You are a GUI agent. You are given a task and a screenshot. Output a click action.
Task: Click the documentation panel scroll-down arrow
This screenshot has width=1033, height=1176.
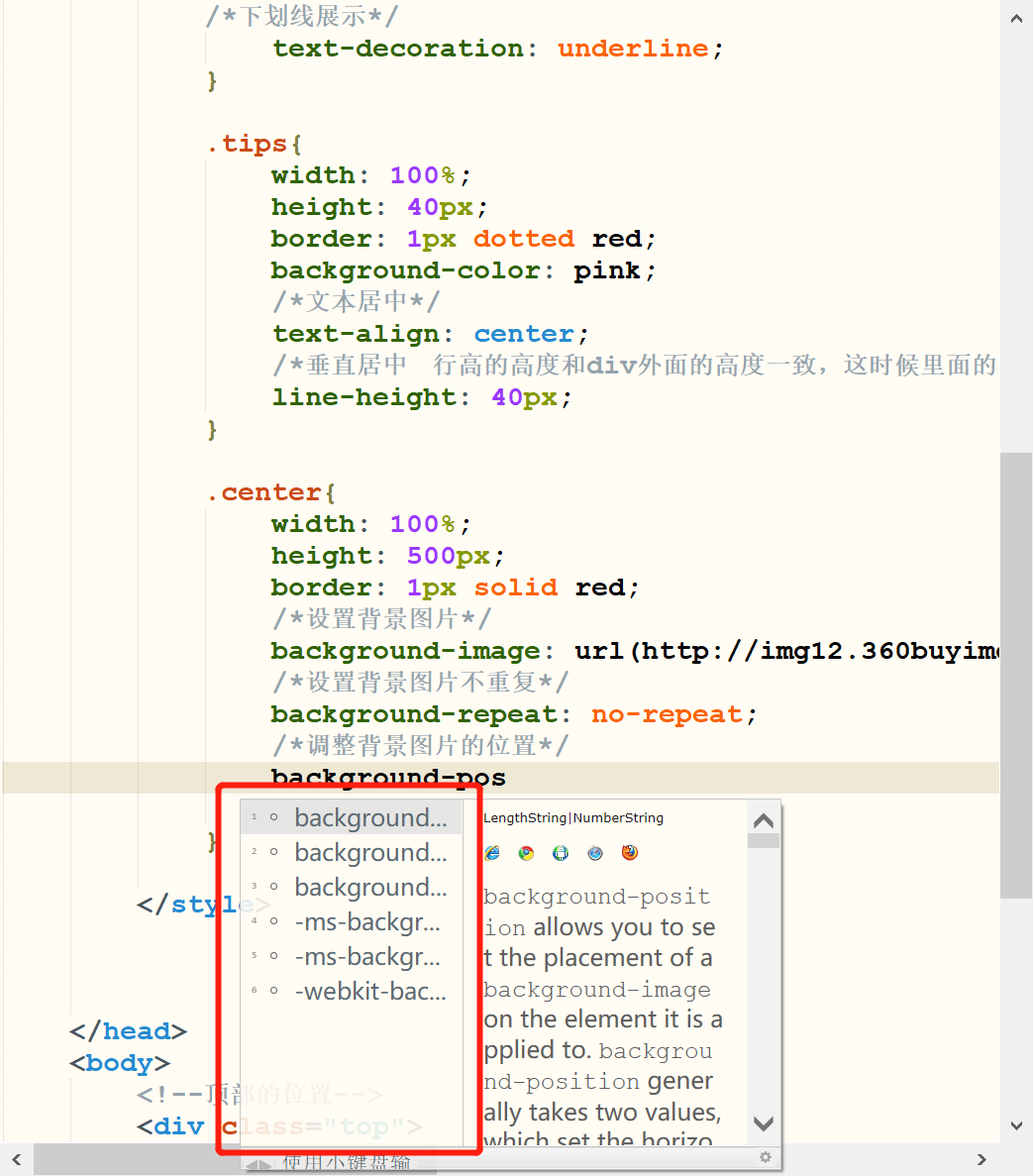tap(764, 1123)
